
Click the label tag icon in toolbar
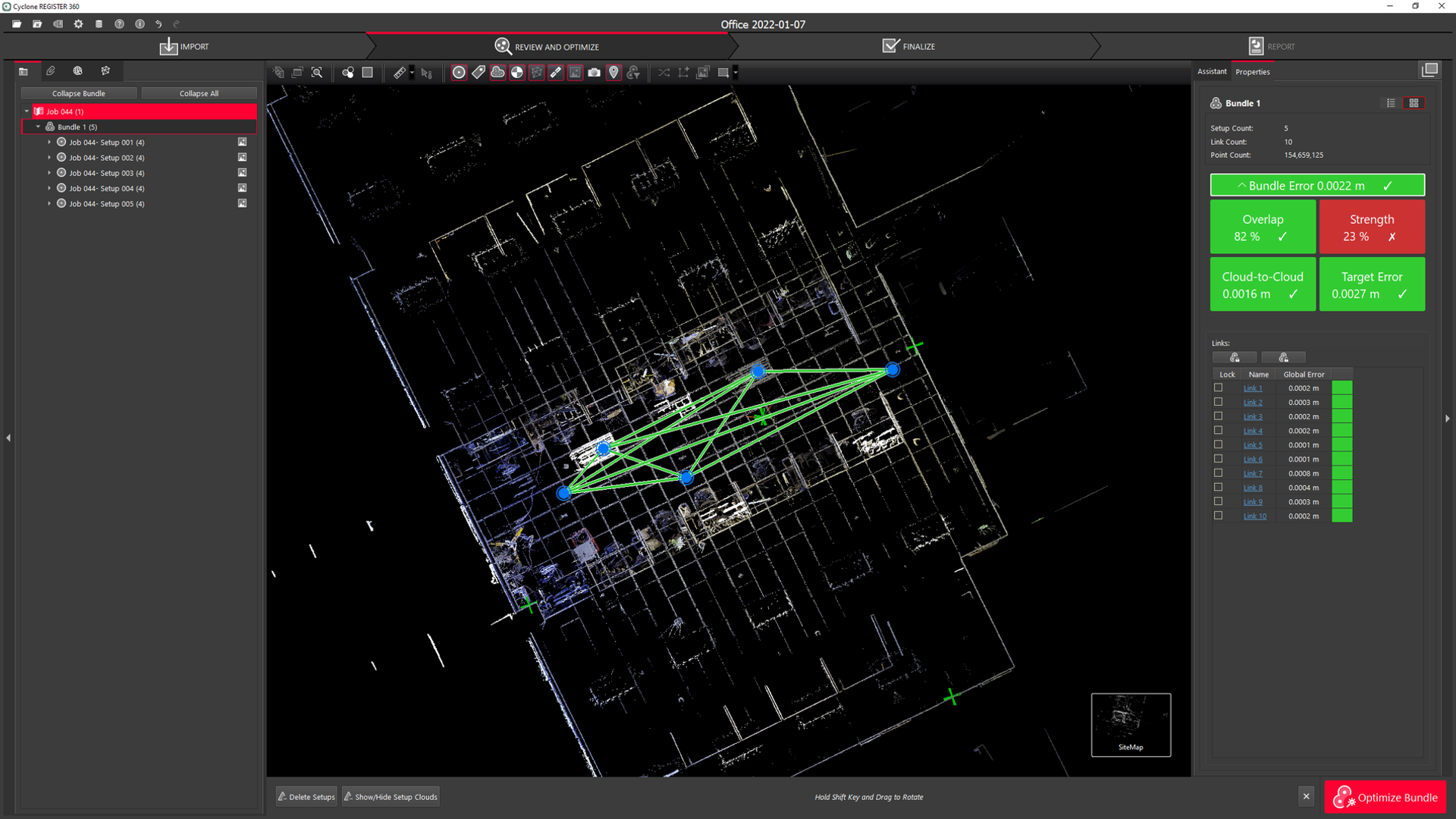[x=479, y=73]
